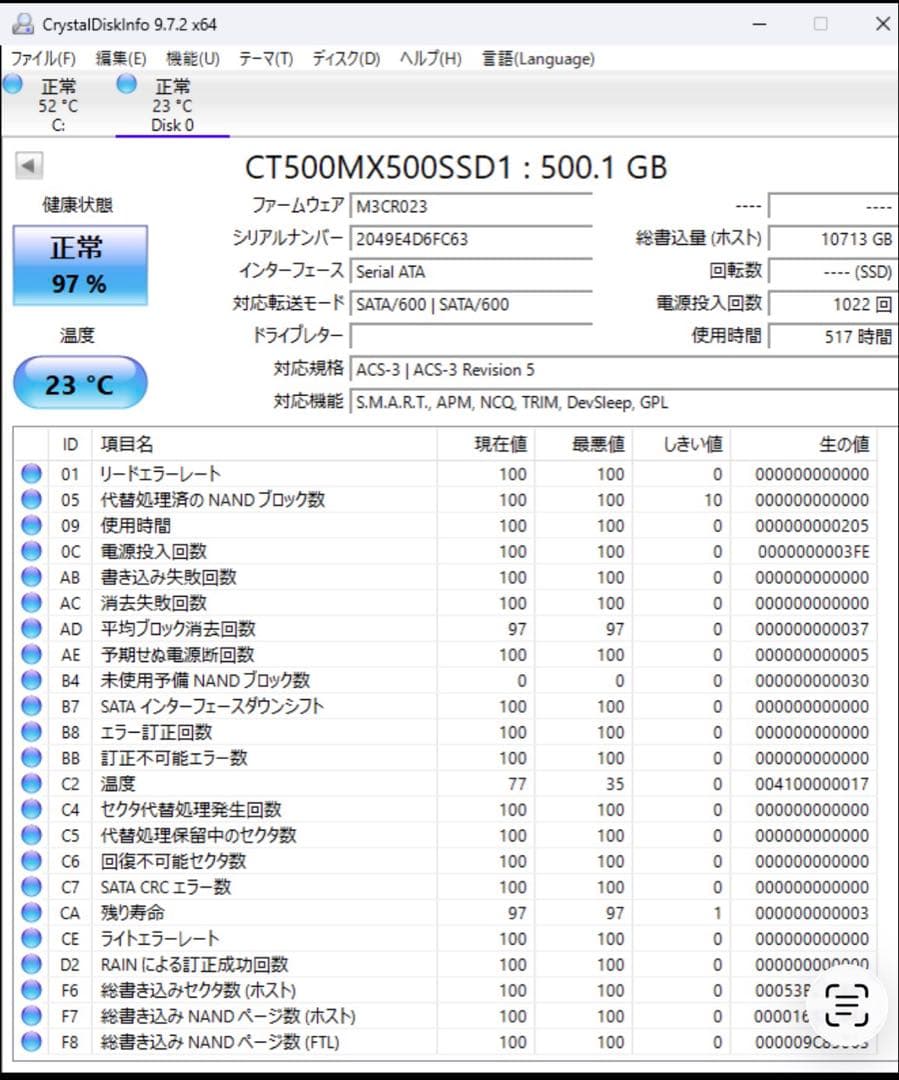Open the 機能(U) menu

click(193, 59)
